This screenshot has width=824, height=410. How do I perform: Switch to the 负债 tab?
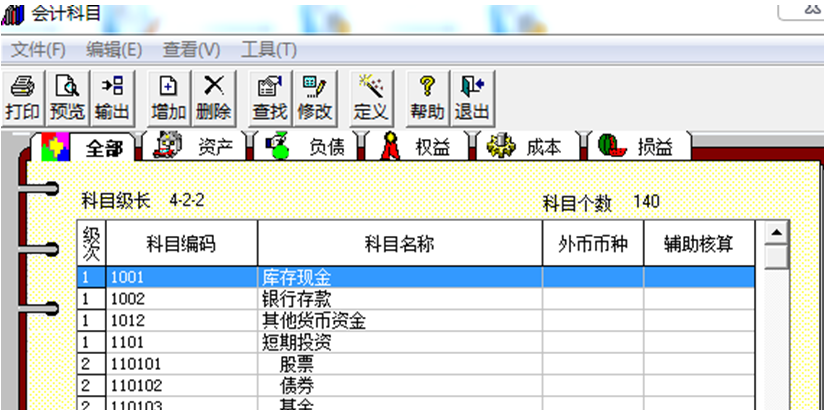[307, 148]
